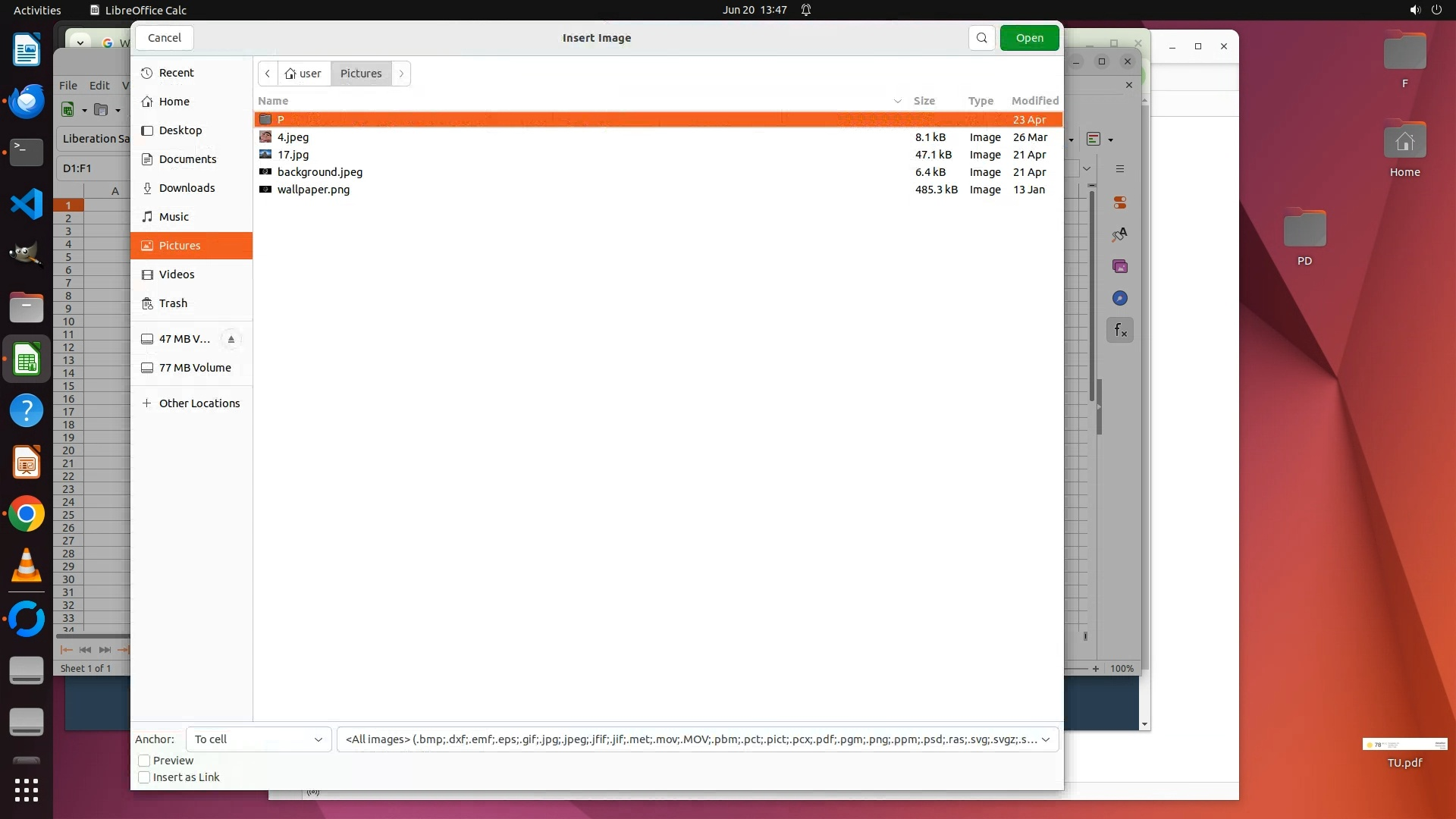This screenshot has height=819, width=1456.
Task: Click the forward arrow in the path bar
Action: click(x=401, y=74)
